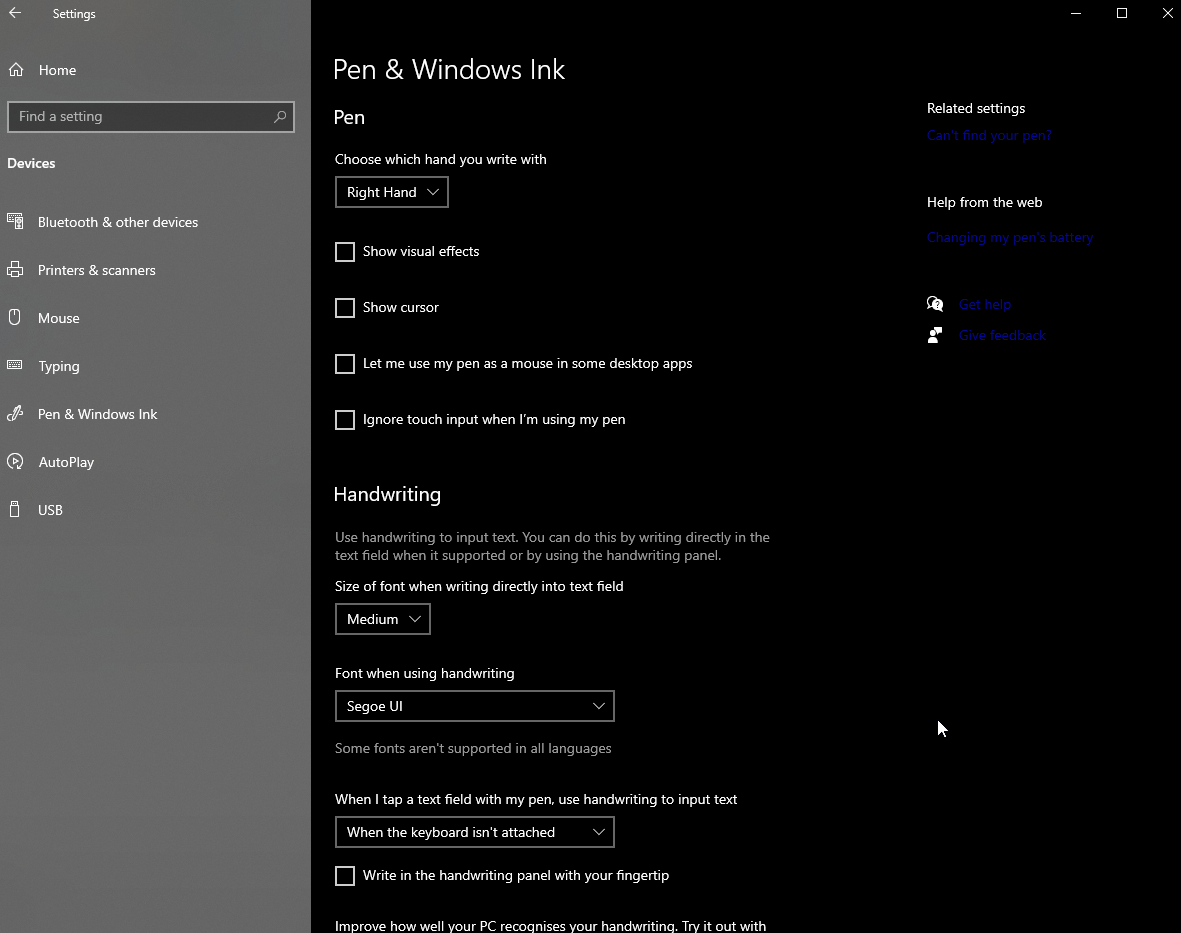Check Ignore touch input when using pen
This screenshot has height=933, width=1181.
[x=345, y=420]
